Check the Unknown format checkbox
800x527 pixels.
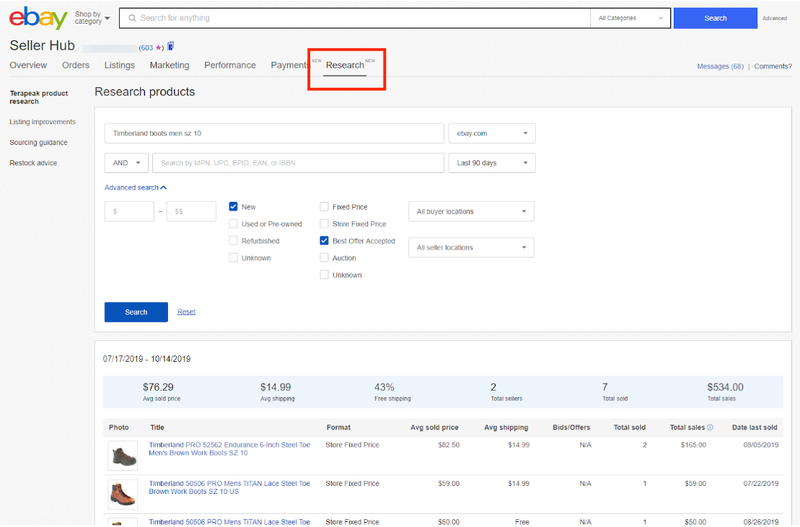(x=324, y=274)
